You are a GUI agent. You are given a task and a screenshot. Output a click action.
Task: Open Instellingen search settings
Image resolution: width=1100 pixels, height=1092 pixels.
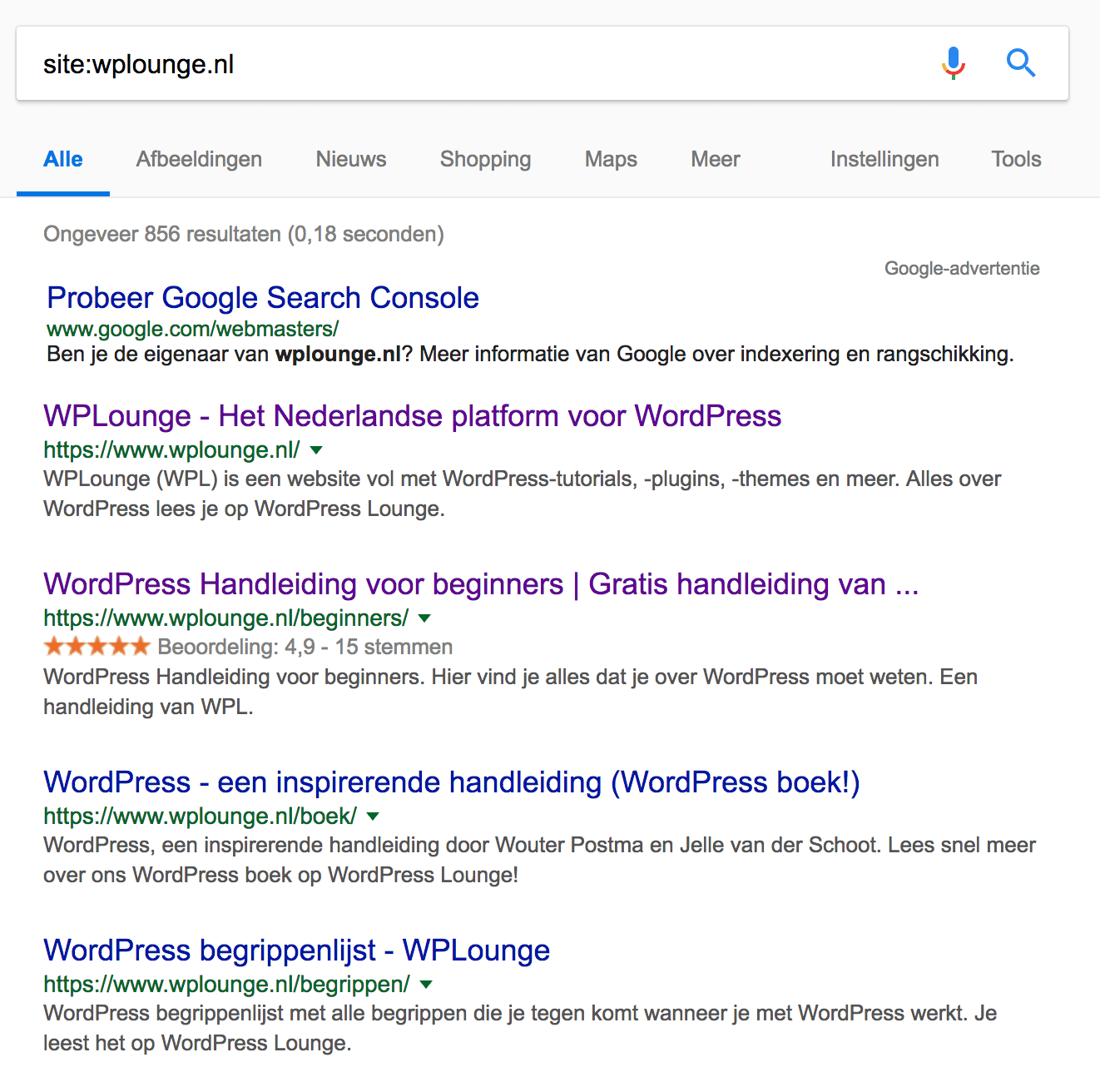(884, 159)
